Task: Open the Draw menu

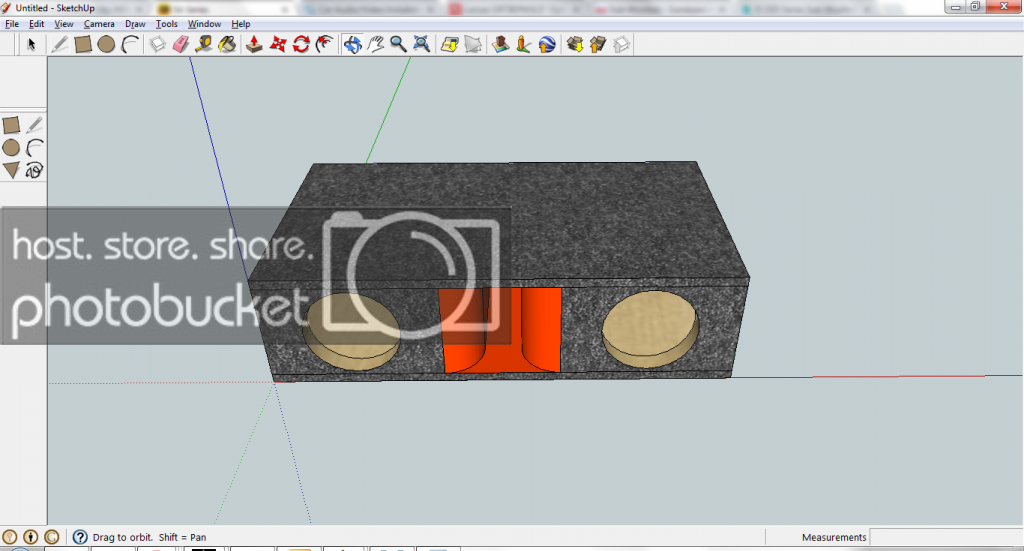Action: (135, 24)
